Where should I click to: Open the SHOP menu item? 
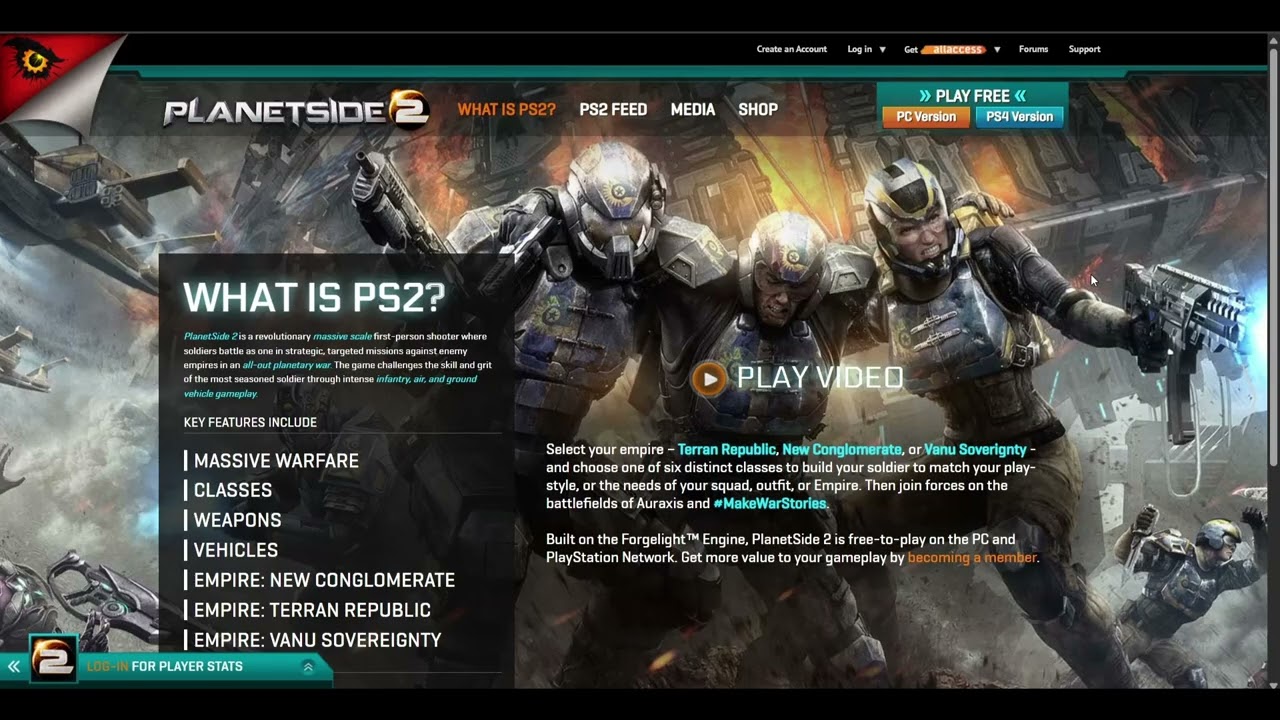click(x=758, y=110)
